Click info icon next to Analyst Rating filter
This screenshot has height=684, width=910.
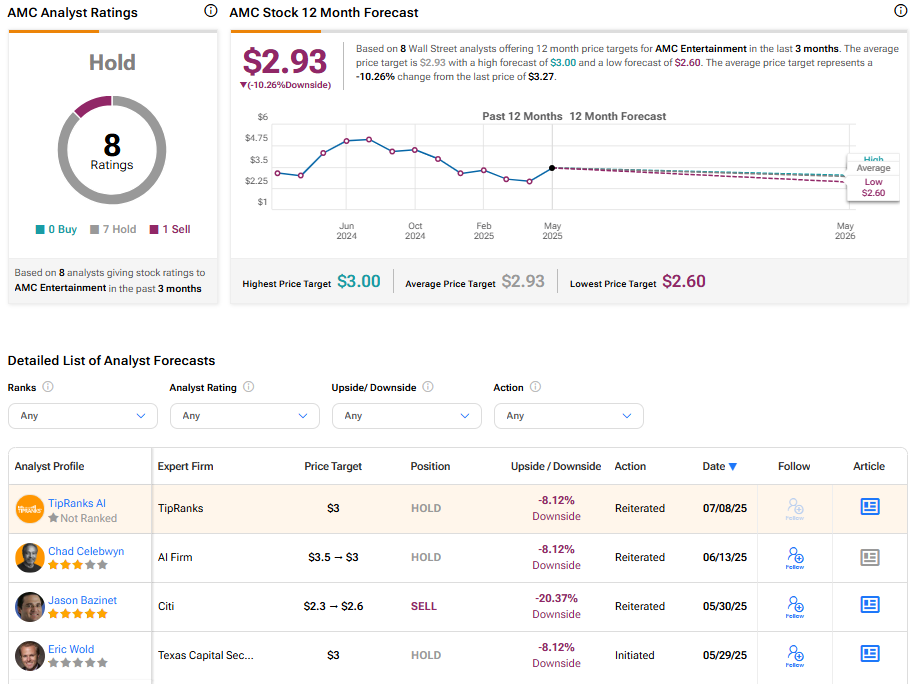[x=248, y=386]
